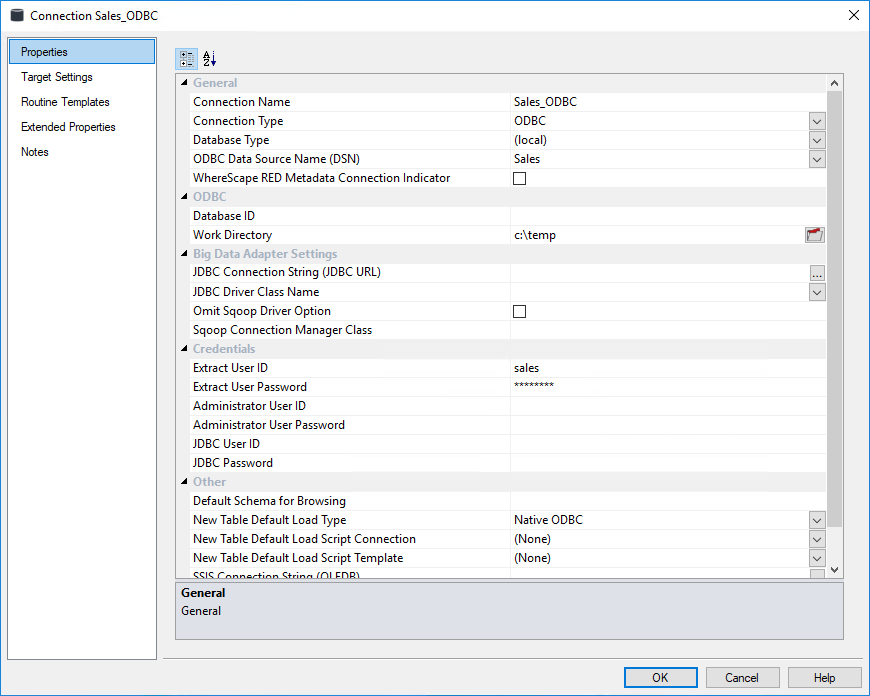Open the Database Type dropdown
Screen dimensions: 870x696
817,140
